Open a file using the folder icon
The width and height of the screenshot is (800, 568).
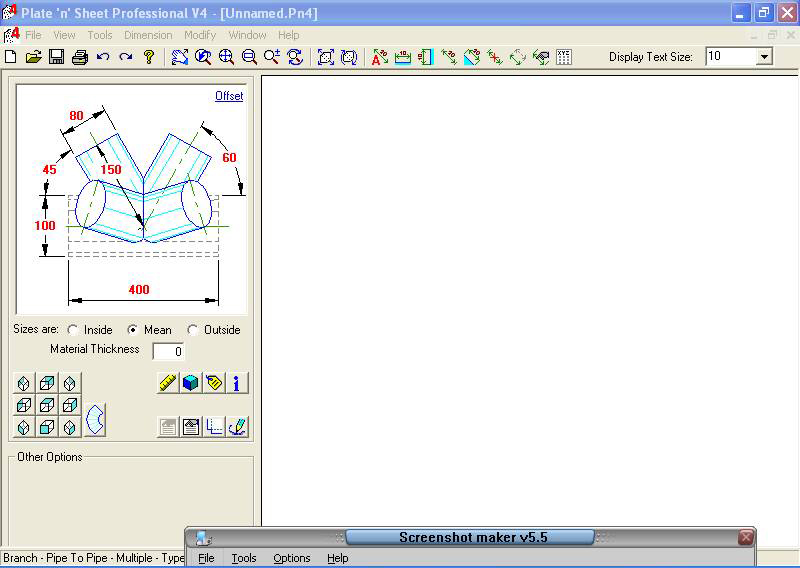33,57
